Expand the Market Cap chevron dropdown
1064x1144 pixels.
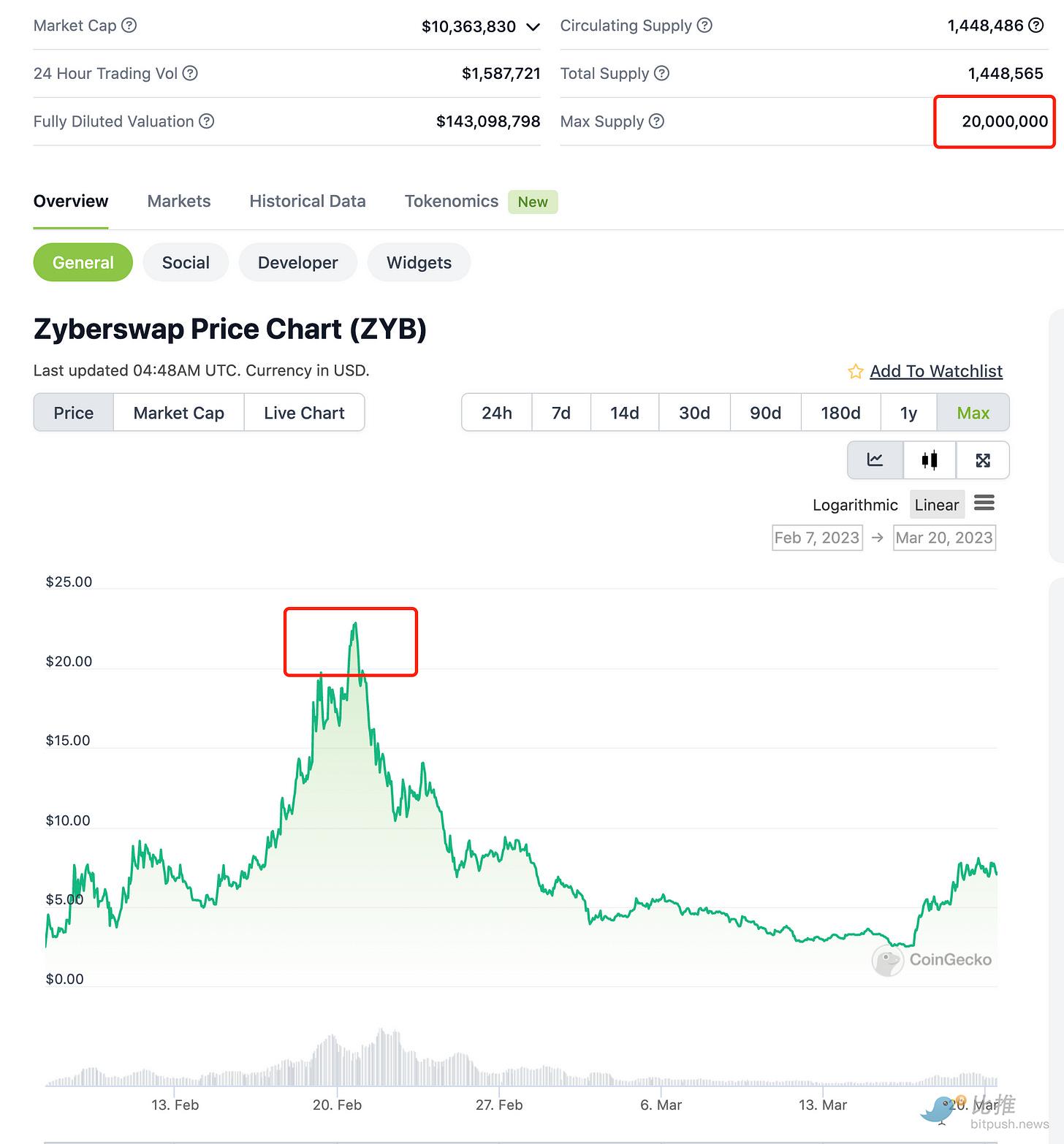click(x=533, y=27)
